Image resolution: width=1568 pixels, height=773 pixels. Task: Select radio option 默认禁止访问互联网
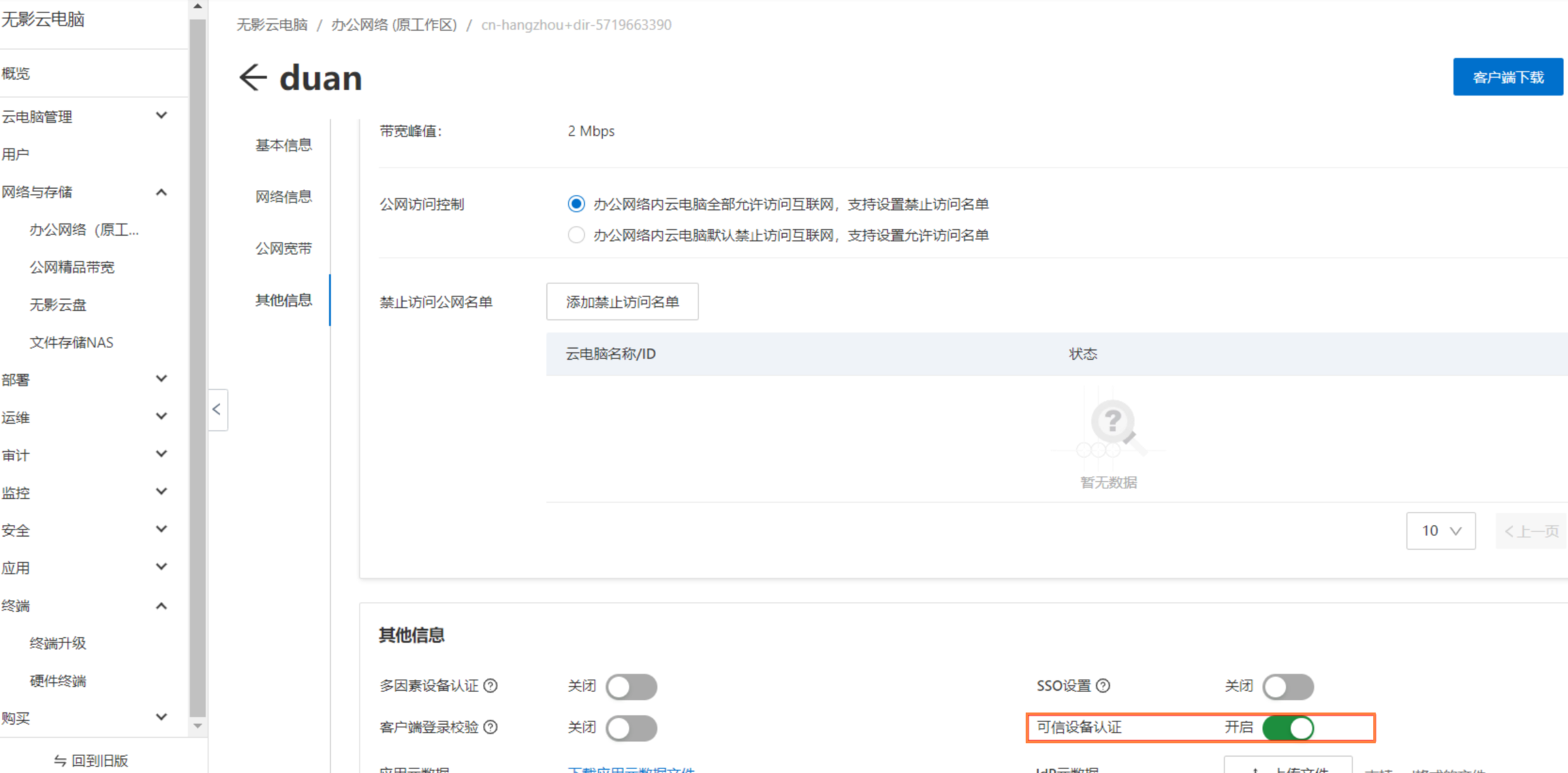click(576, 235)
